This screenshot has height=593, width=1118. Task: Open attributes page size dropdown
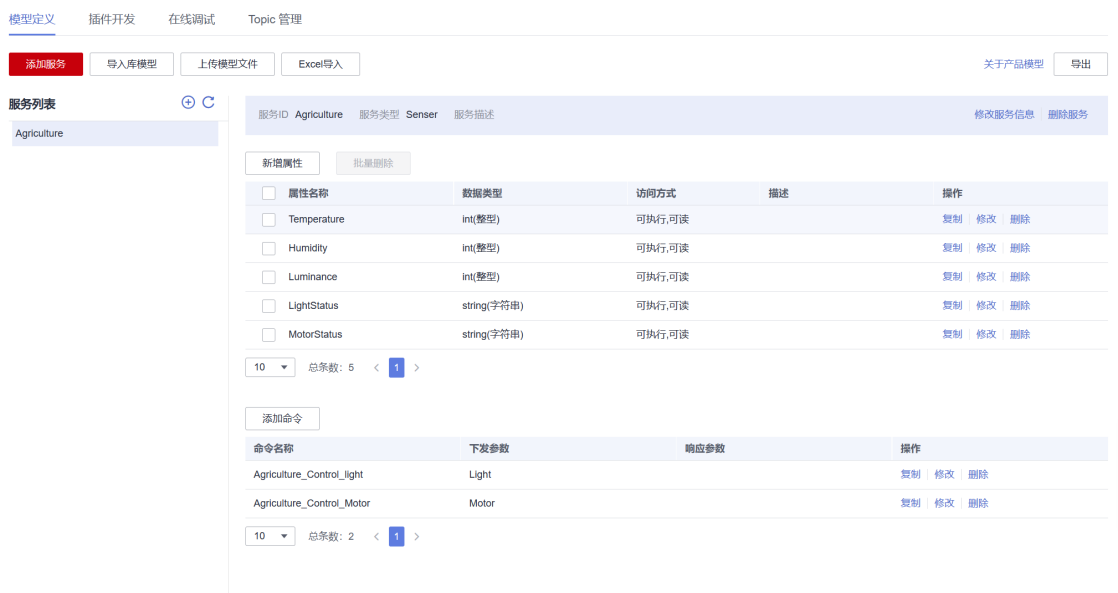[270, 368]
